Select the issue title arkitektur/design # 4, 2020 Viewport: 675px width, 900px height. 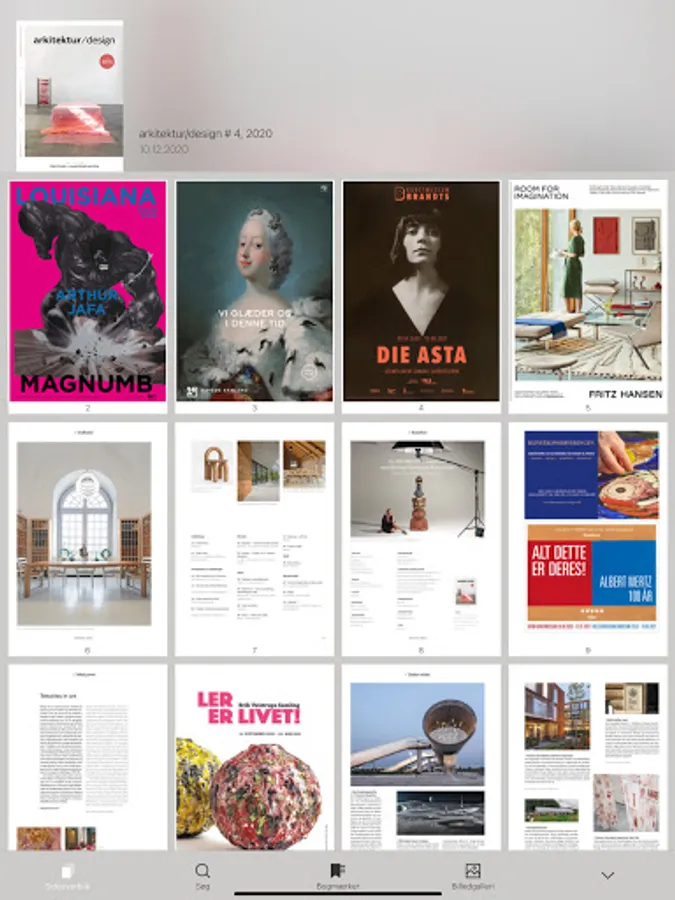tap(205, 134)
